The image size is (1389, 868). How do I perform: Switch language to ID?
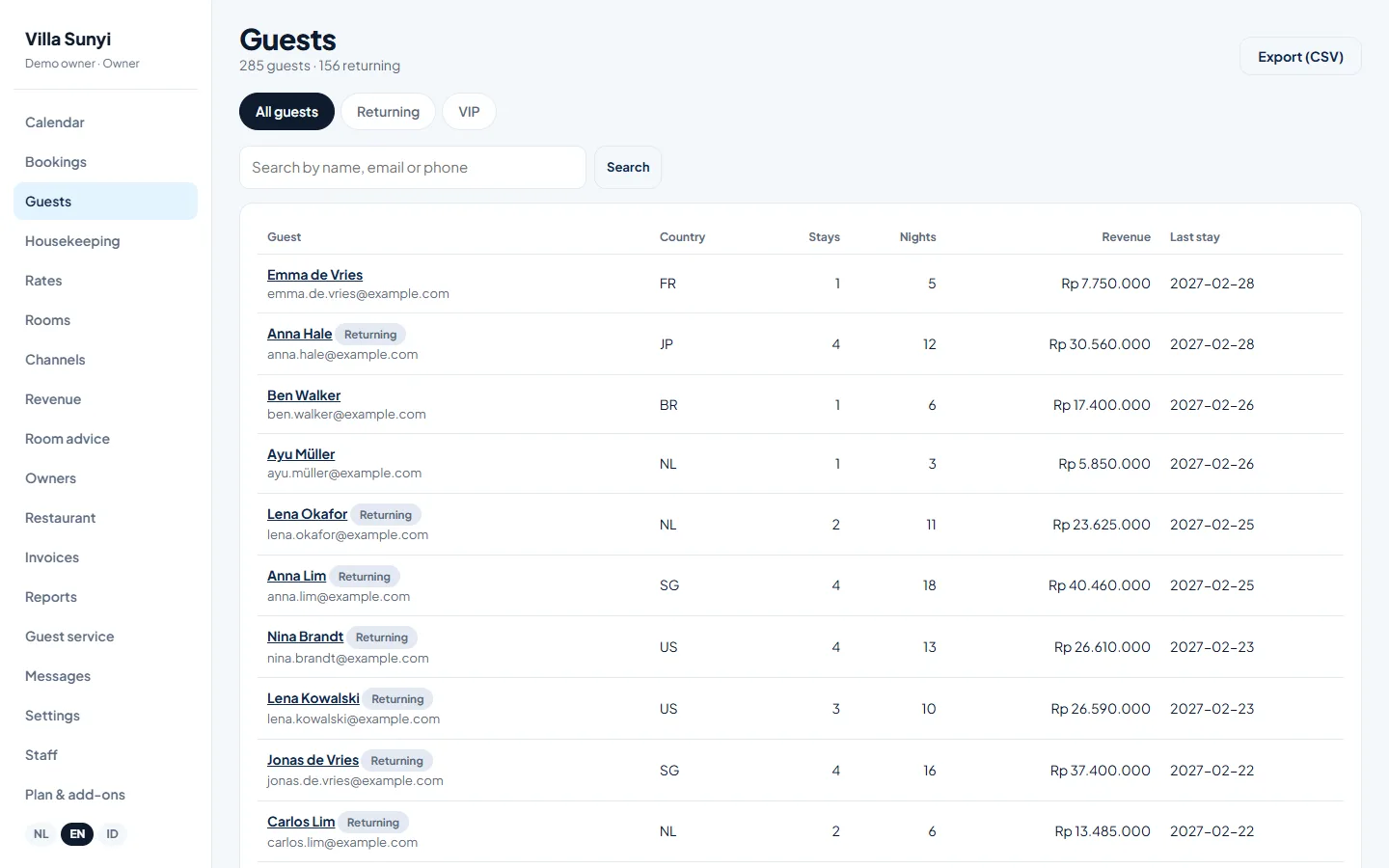point(112,834)
